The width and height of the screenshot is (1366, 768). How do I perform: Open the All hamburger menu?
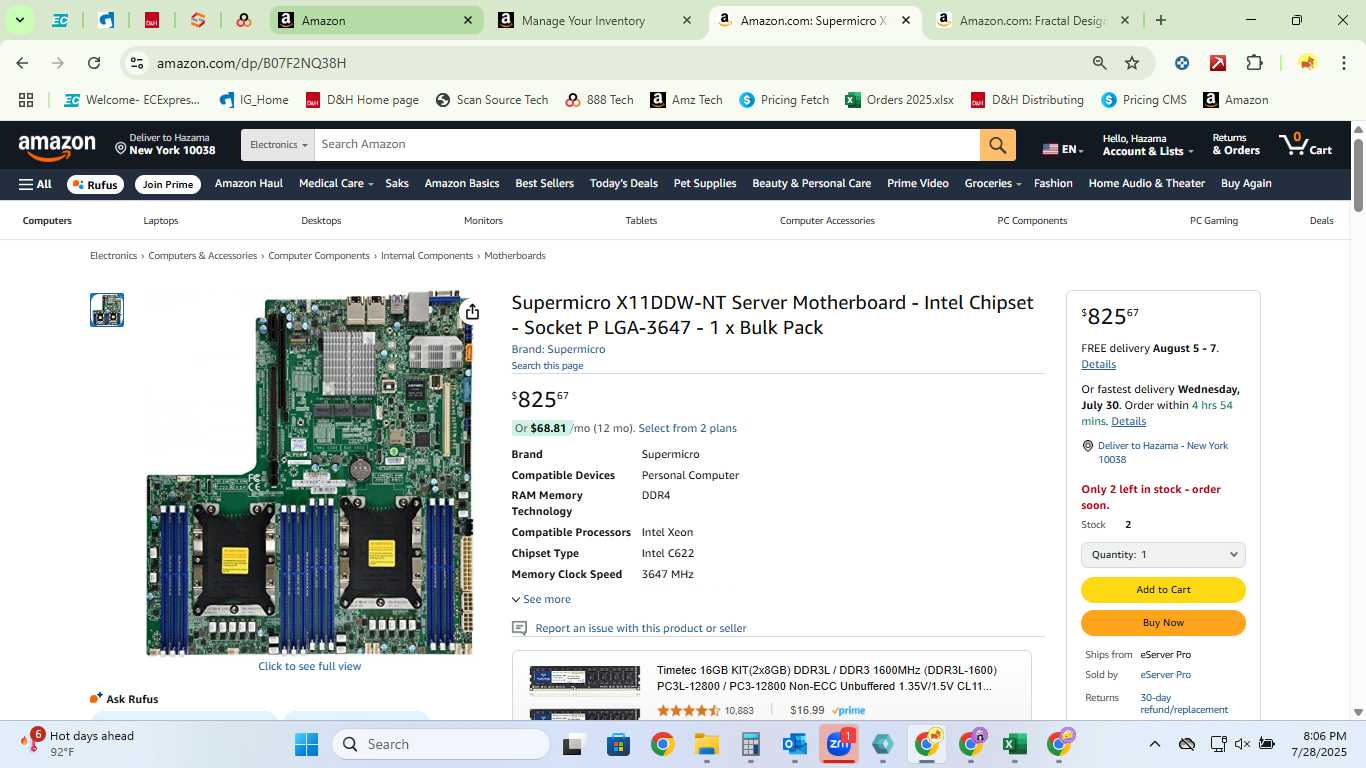click(35, 184)
